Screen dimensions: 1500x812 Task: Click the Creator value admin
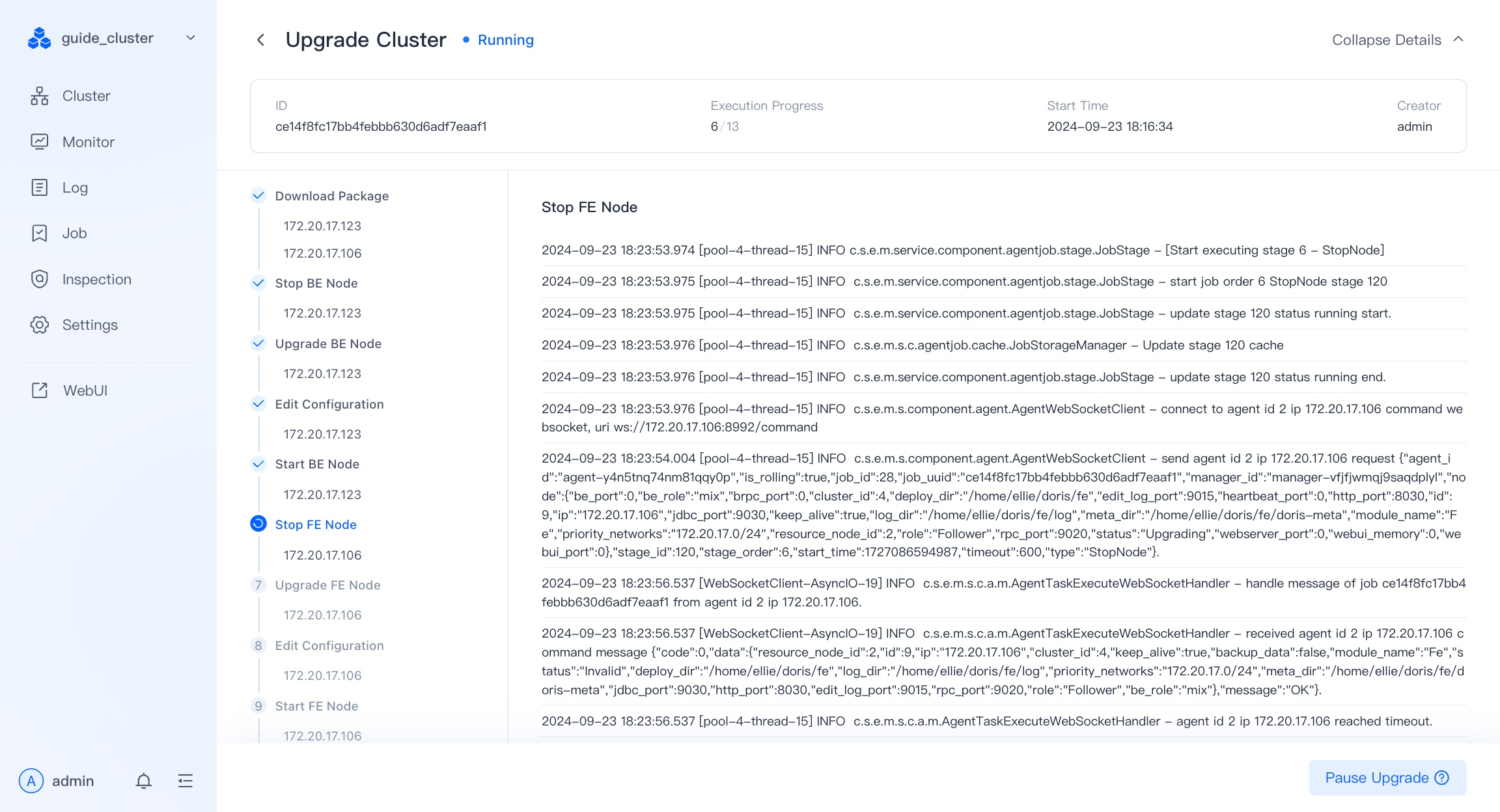coord(1414,126)
